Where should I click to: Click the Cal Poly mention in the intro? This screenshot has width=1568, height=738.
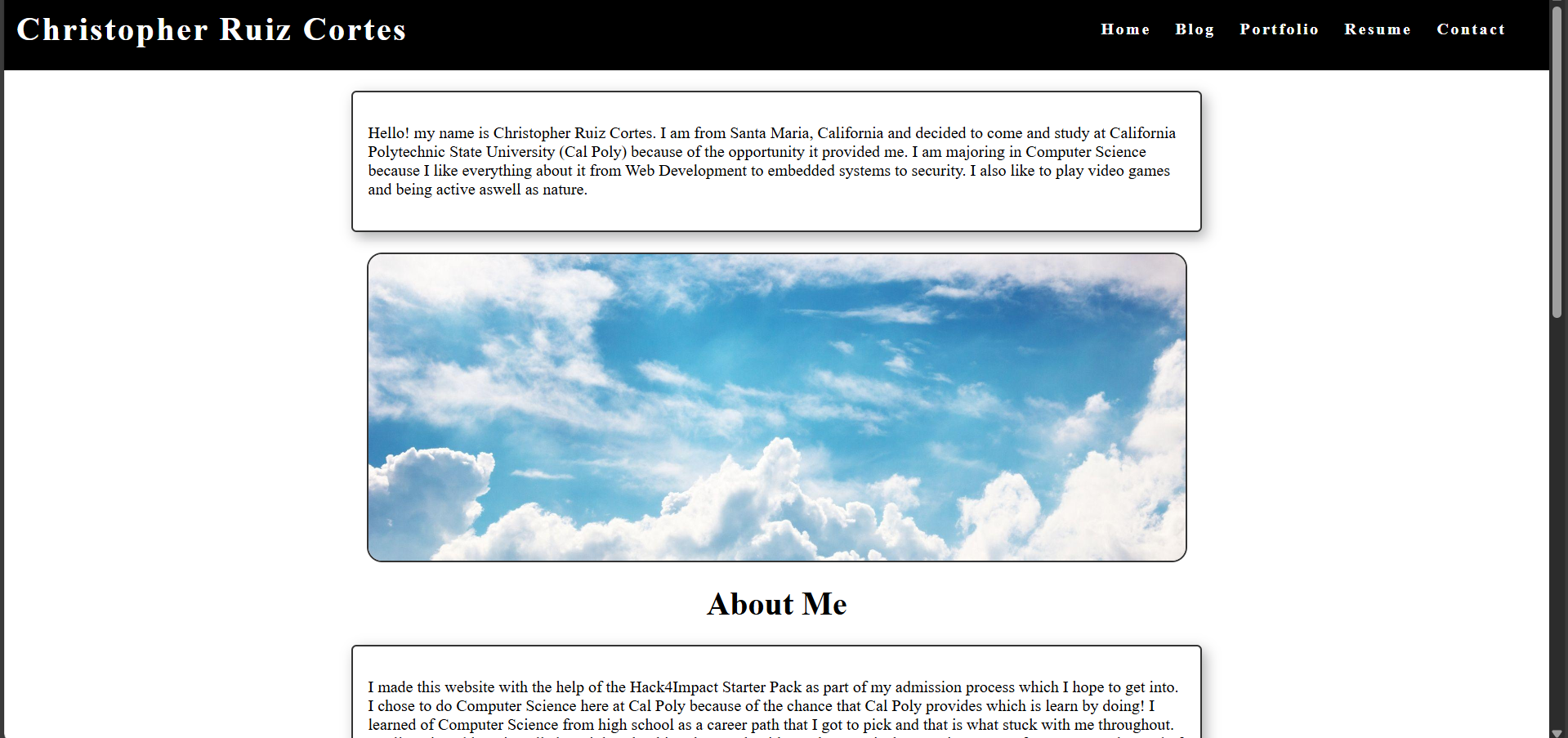pyautogui.click(x=594, y=152)
